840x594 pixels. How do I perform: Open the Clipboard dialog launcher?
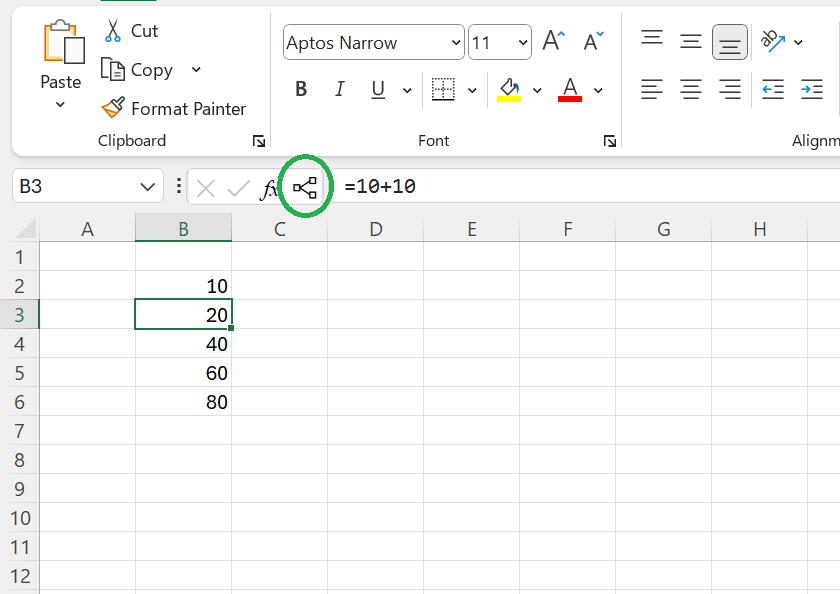click(259, 141)
